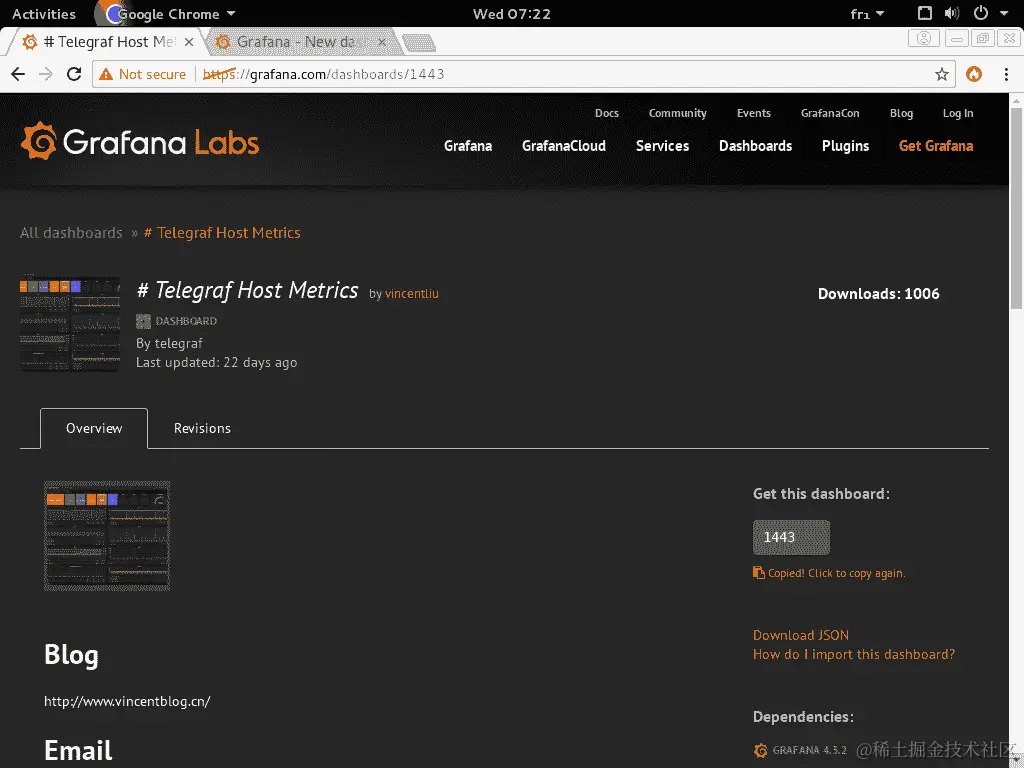The image size is (1024, 768).
Task: Click the Log In link
Action: tap(958, 113)
